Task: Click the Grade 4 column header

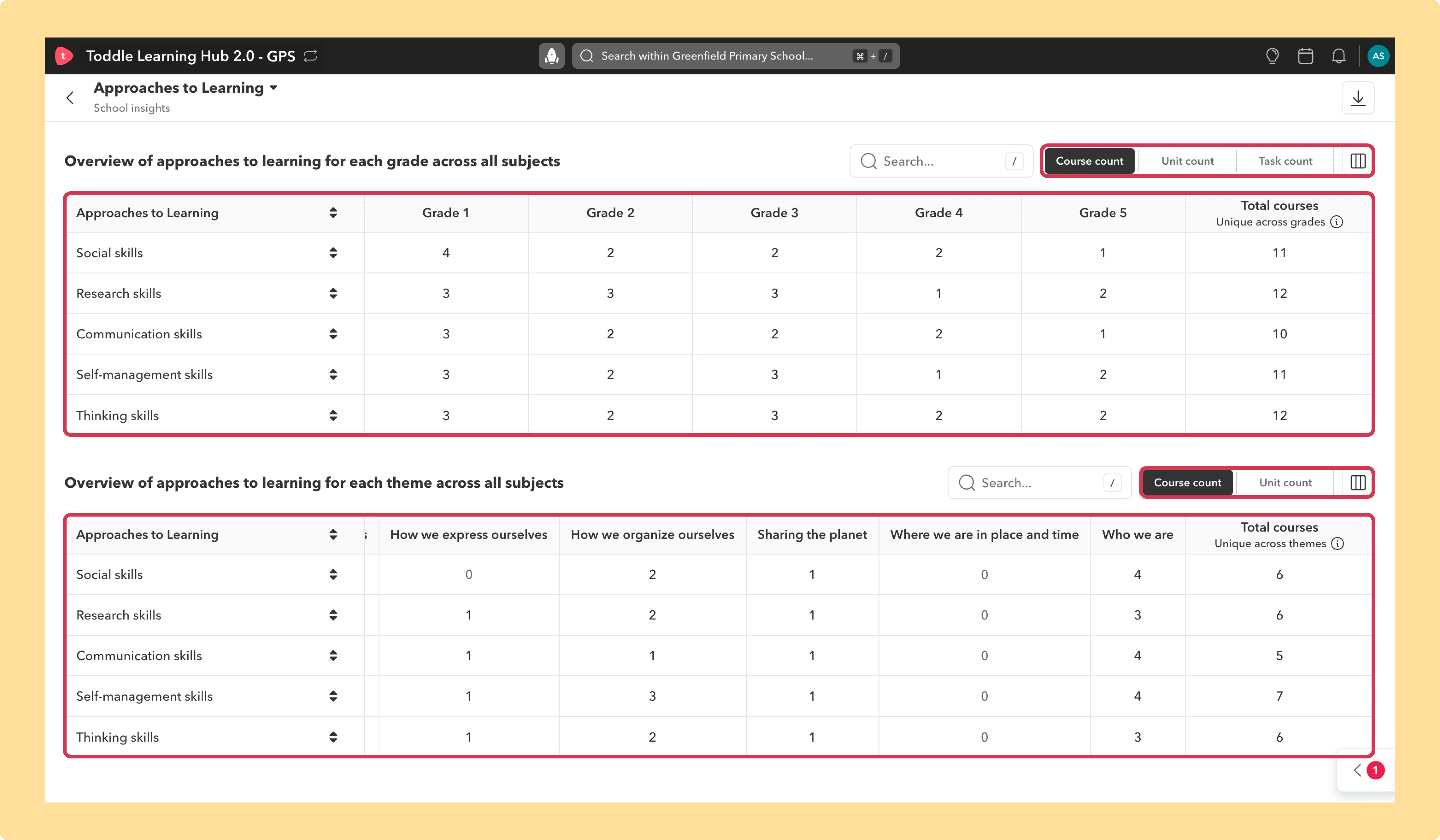Action: [x=939, y=213]
